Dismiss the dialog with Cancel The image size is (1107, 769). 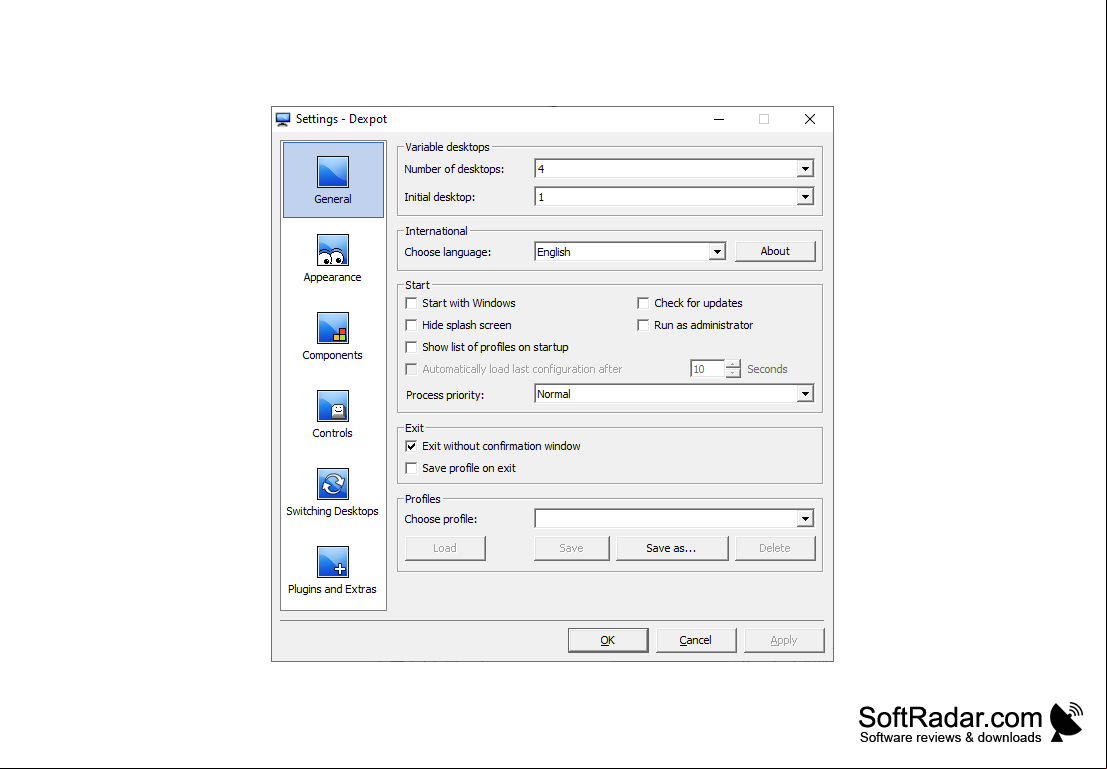pos(696,640)
